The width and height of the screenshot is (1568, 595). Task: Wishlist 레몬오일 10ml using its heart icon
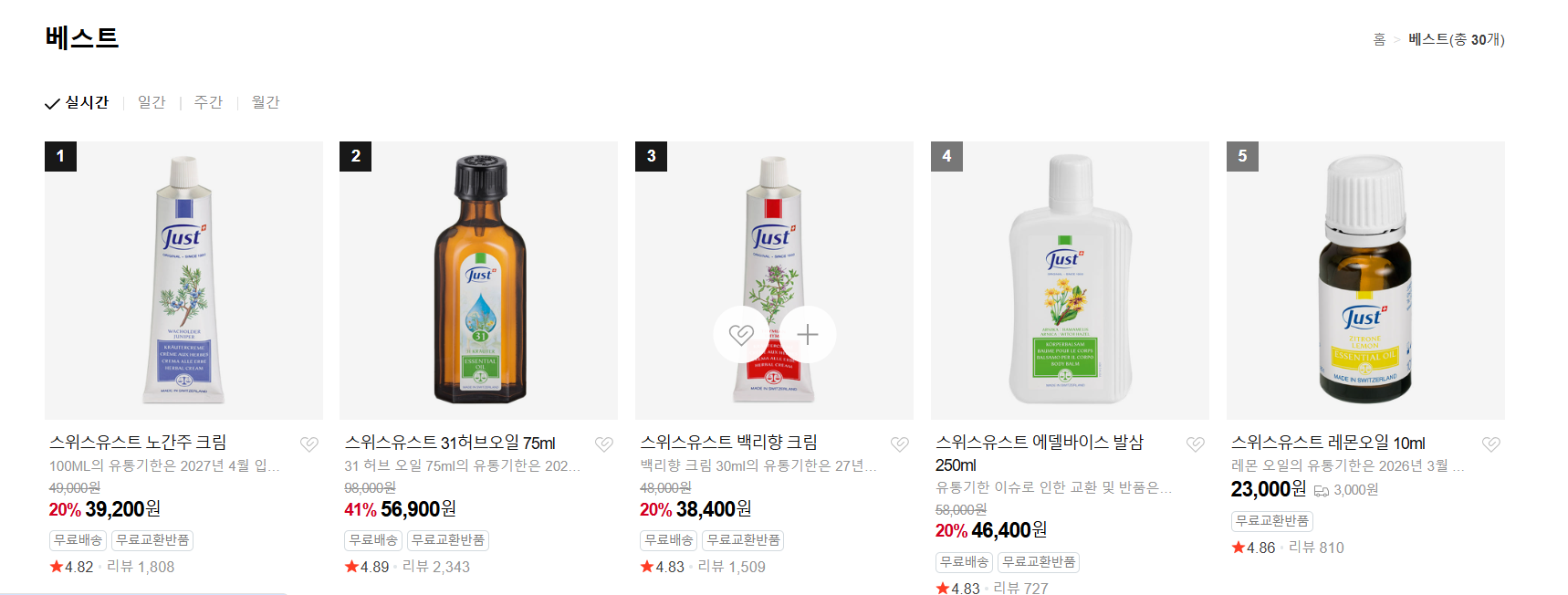[1491, 444]
